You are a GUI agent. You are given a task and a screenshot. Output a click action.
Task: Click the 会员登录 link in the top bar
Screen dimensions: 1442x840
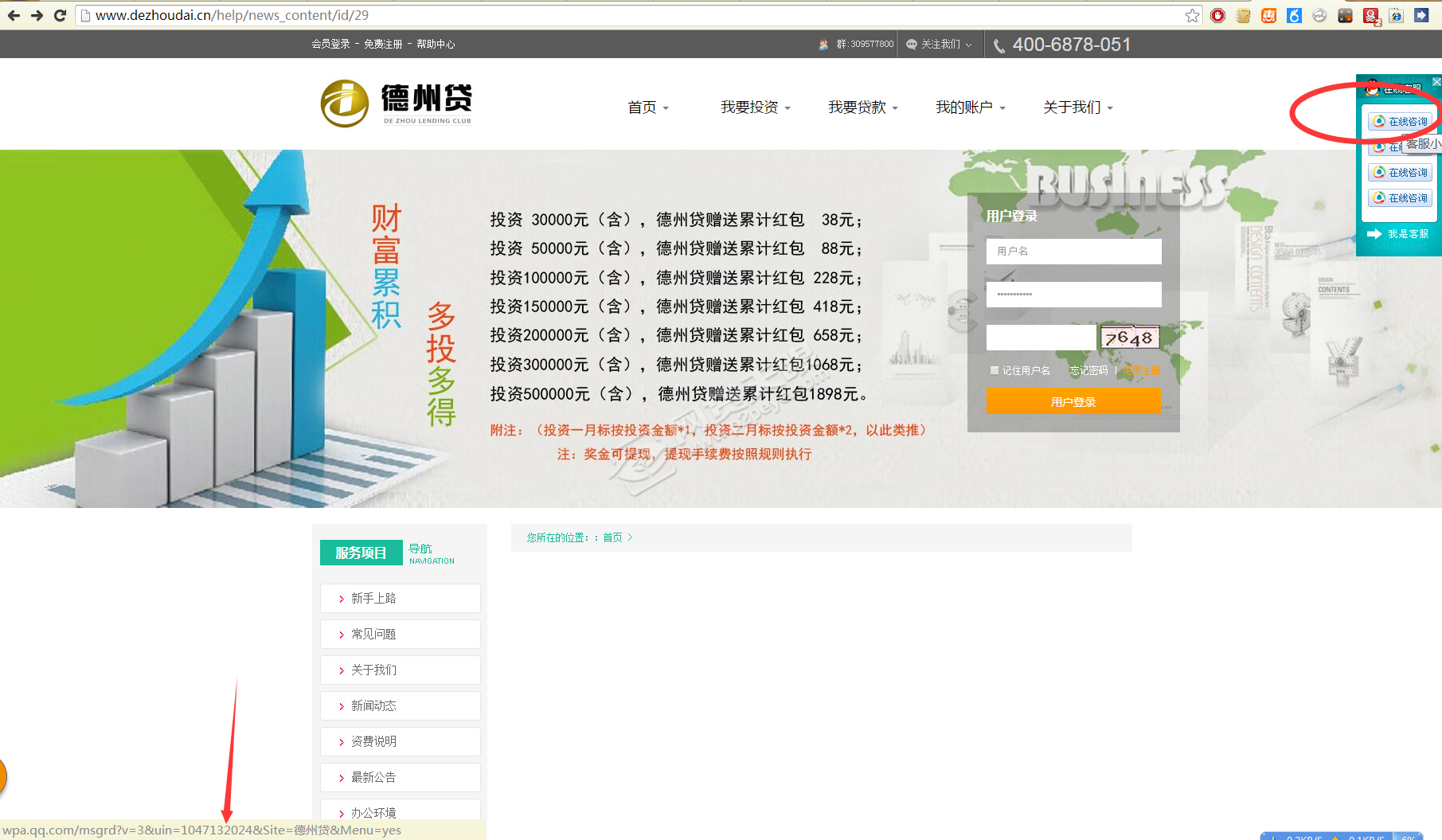click(x=330, y=45)
